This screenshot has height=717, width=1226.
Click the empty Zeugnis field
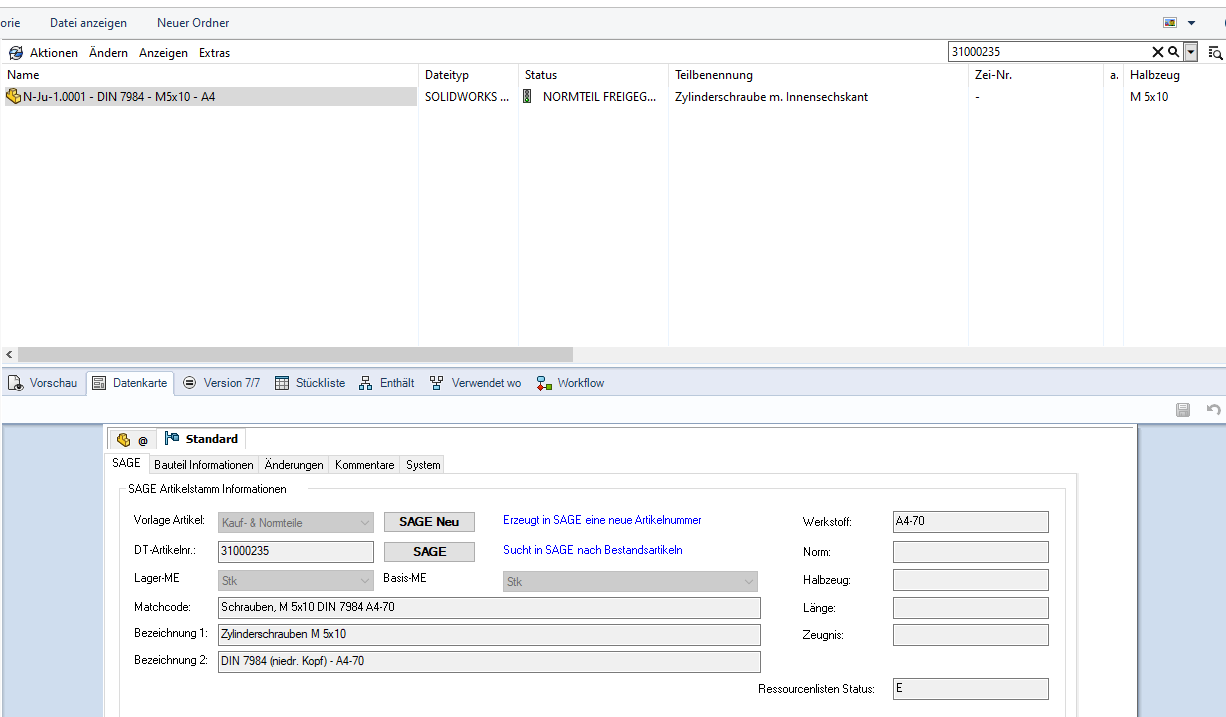pos(970,635)
